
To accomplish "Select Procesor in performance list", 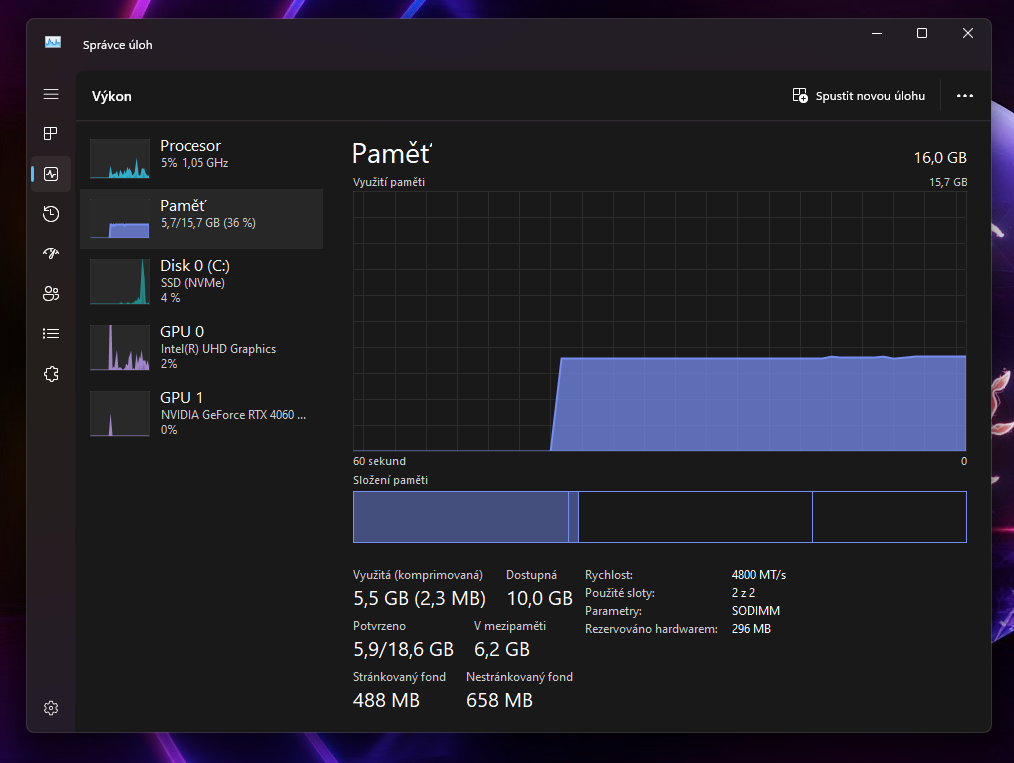I will tap(201, 154).
